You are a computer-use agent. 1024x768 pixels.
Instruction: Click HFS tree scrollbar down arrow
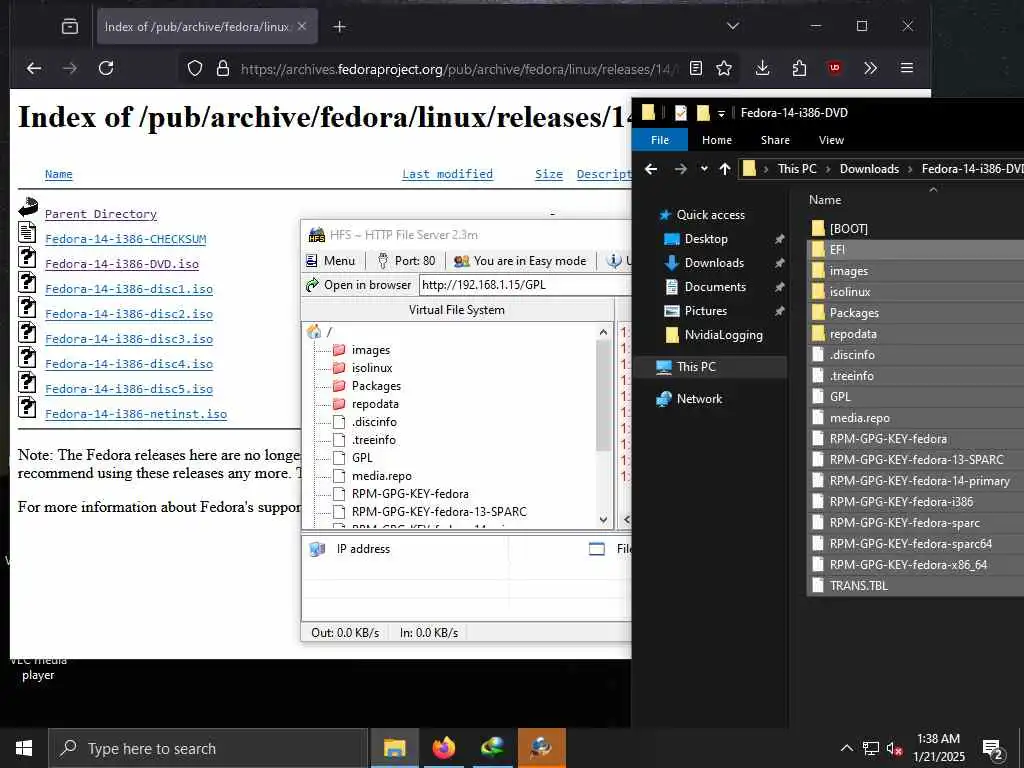603,520
